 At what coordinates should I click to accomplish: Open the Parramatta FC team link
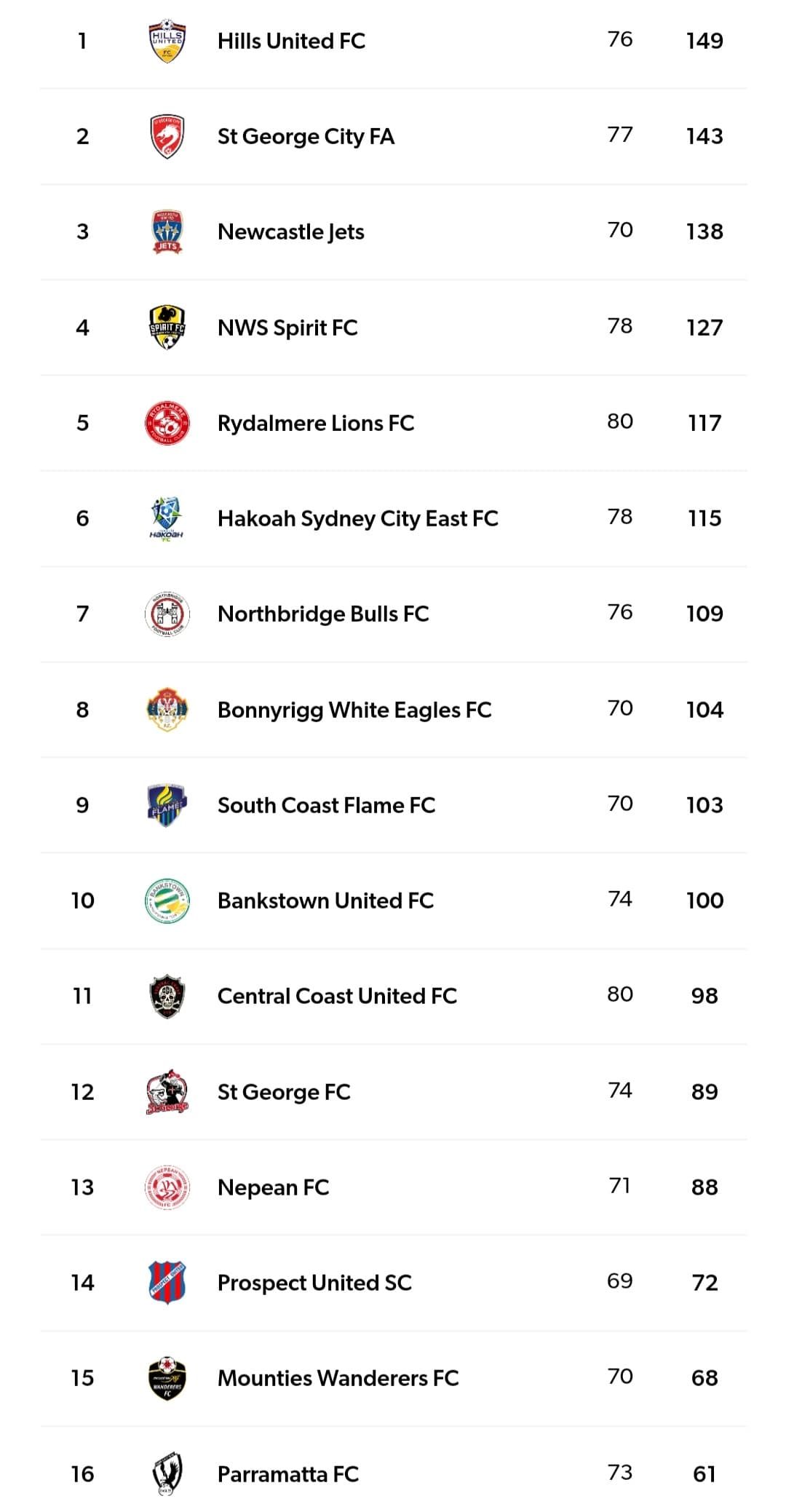[287, 1474]
